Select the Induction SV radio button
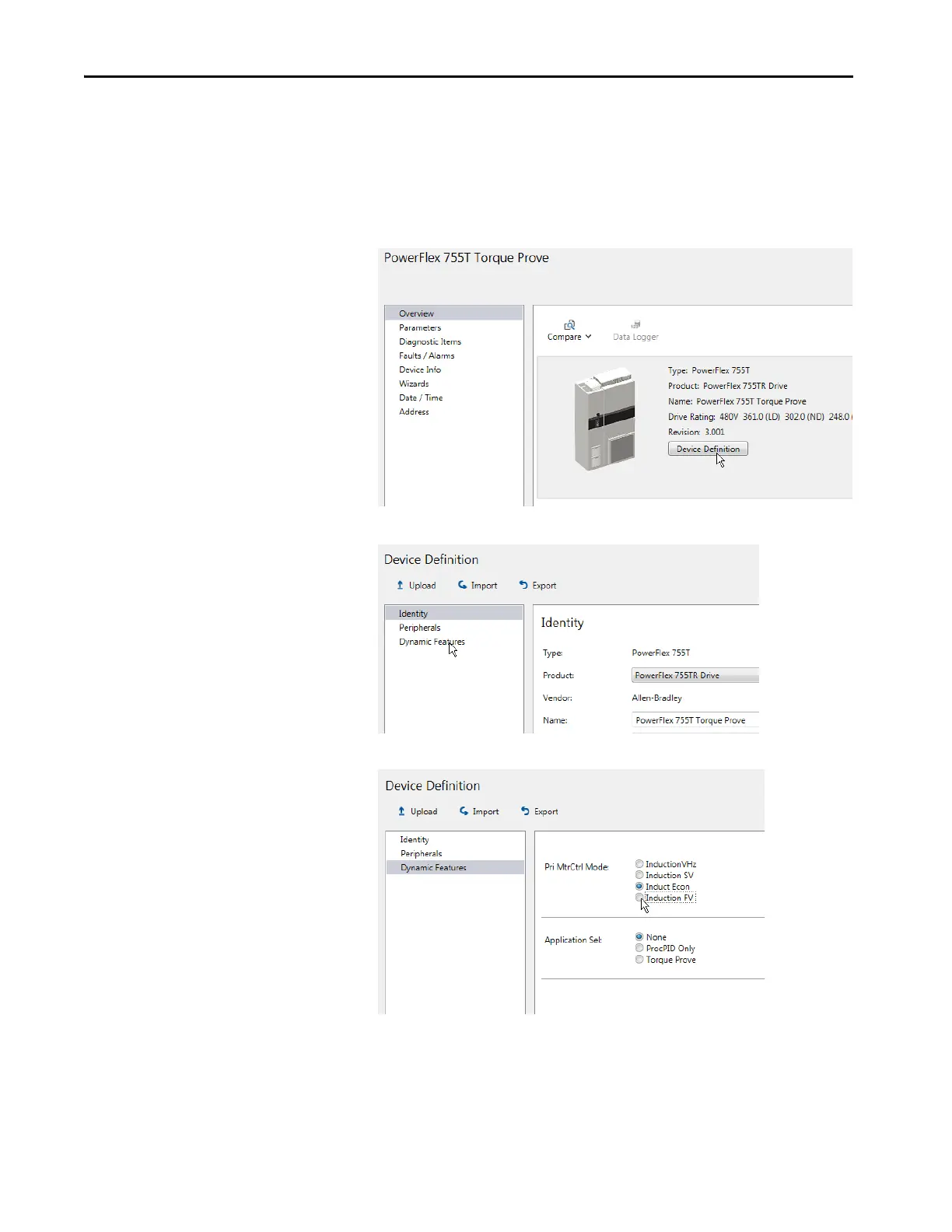The width and height of the screenshot is (952, 1232). 639,875
